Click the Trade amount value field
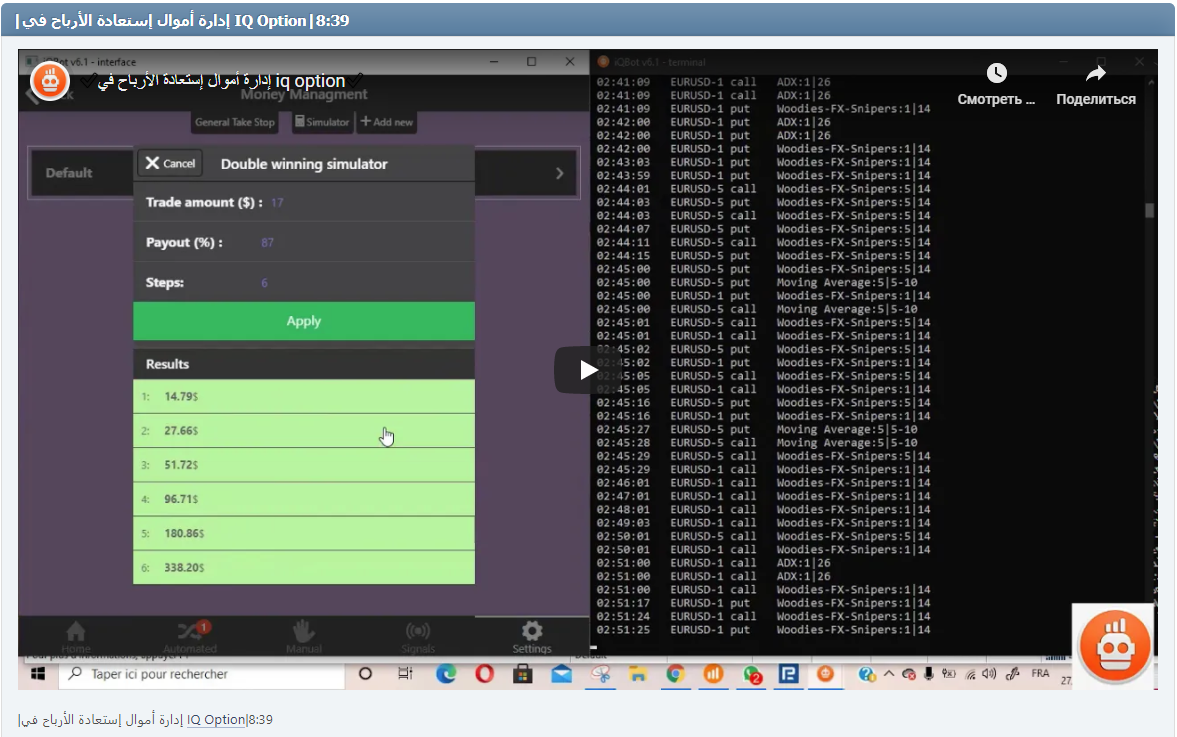Image resolution: width=1177 pixels, height=737 pixels. pyautogui.click(x=277, y=203)
